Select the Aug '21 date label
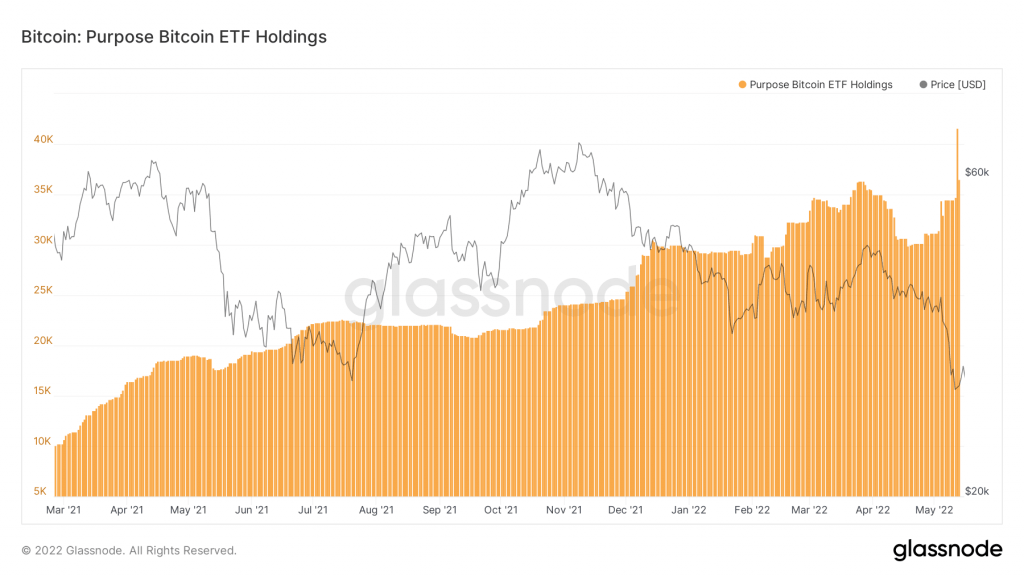This screenshot has width=1024, height=576. point(375,510)
